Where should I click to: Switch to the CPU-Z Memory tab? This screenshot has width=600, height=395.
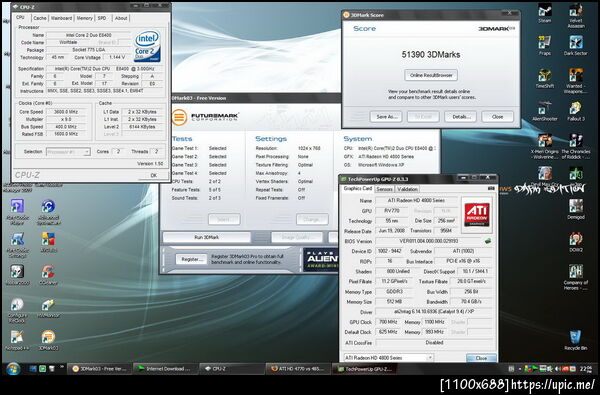84,18
